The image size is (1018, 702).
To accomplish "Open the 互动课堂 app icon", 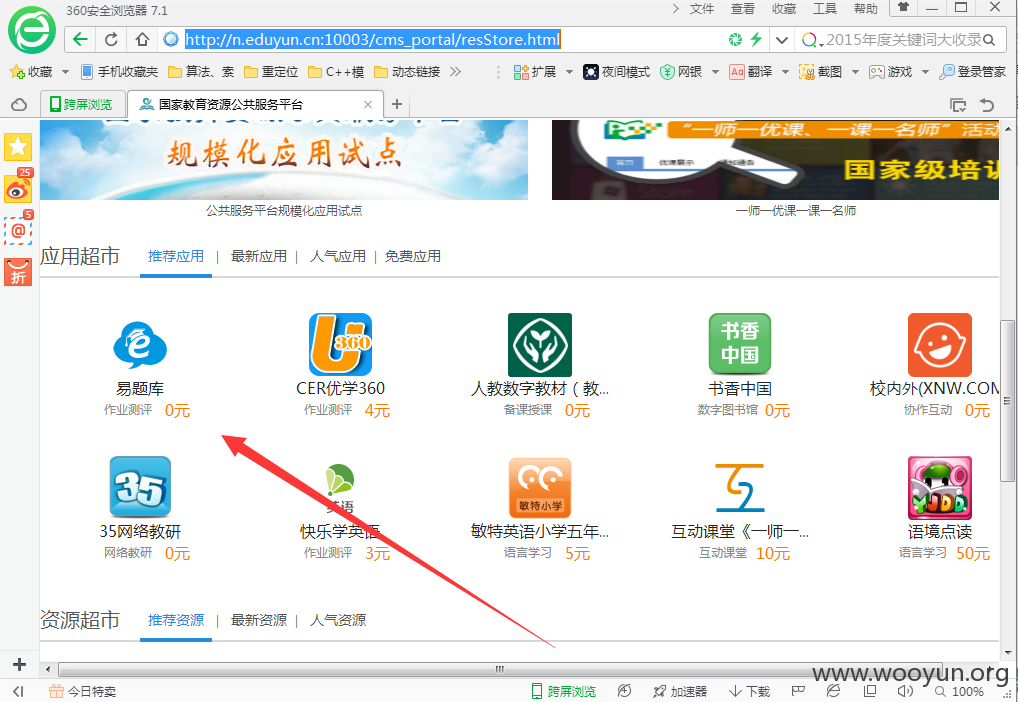I will 739,487.
